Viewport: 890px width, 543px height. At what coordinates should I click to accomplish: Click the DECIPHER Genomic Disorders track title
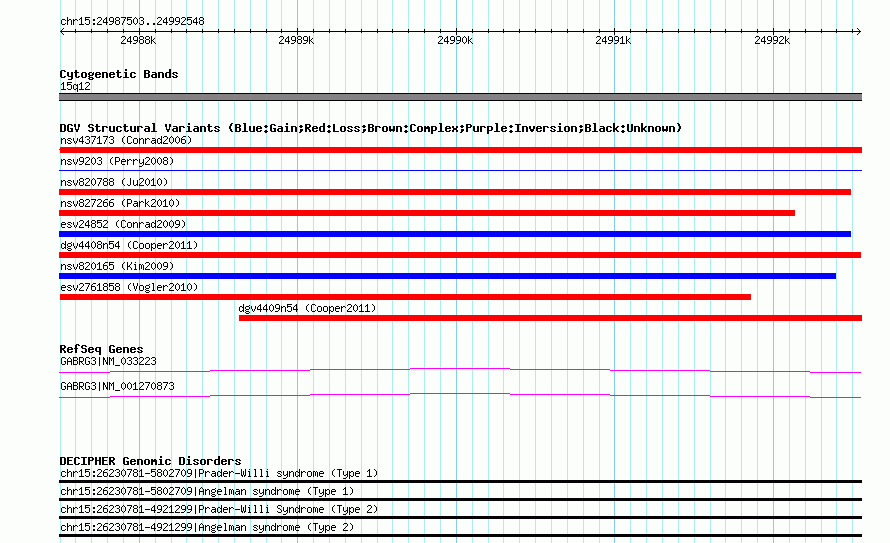150,461
